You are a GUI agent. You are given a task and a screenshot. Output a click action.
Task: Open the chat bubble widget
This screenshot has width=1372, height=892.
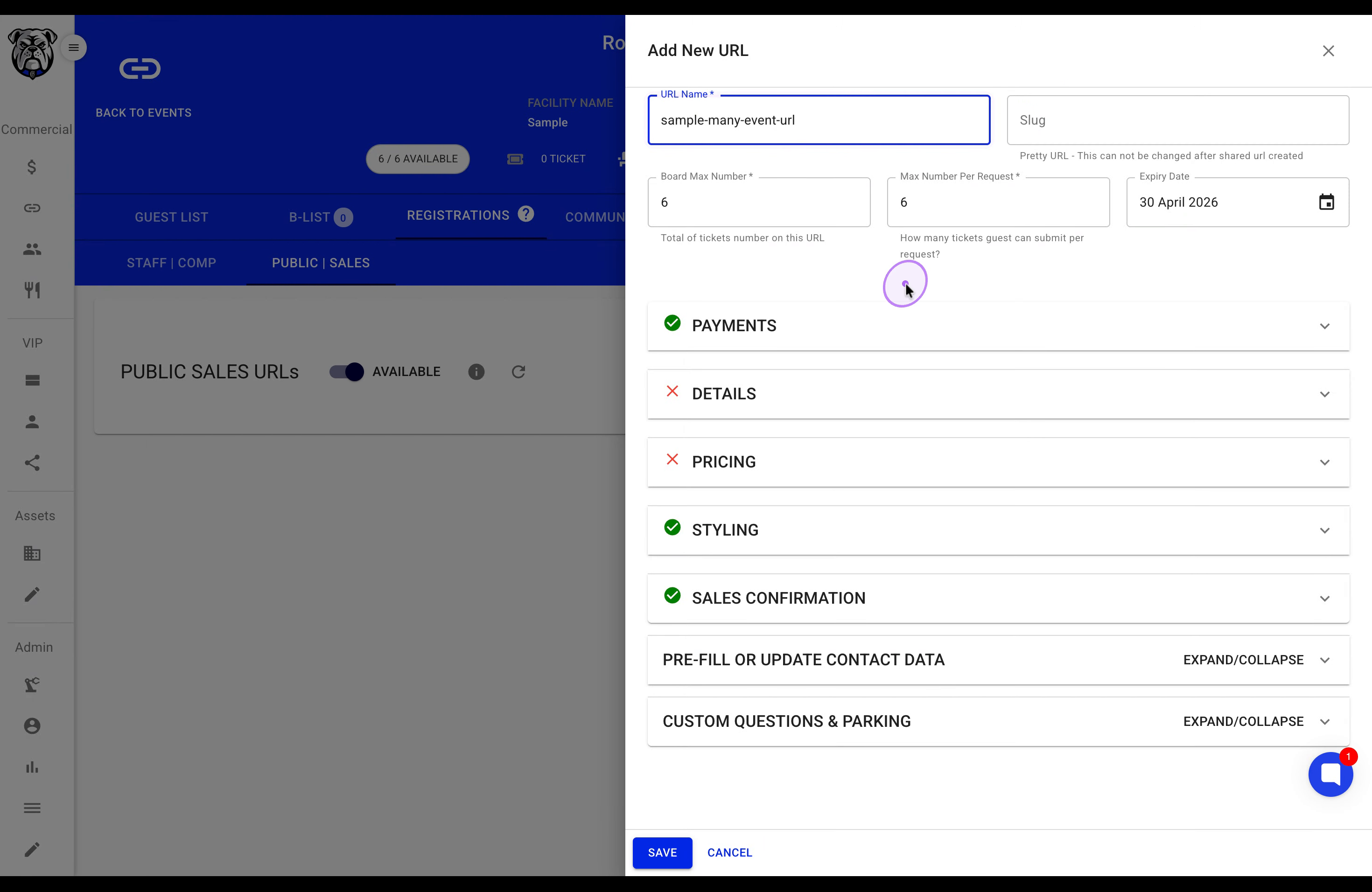(x=1330, y=774)
